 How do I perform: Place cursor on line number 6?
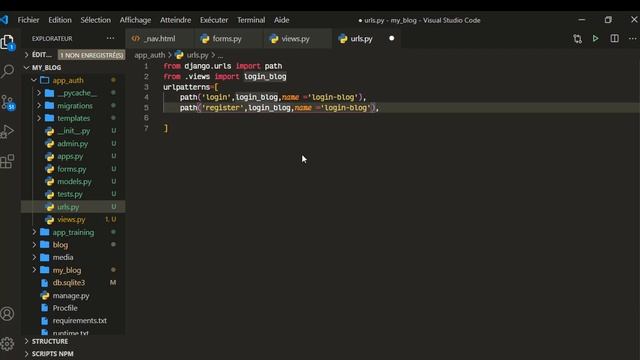[146, 118]
